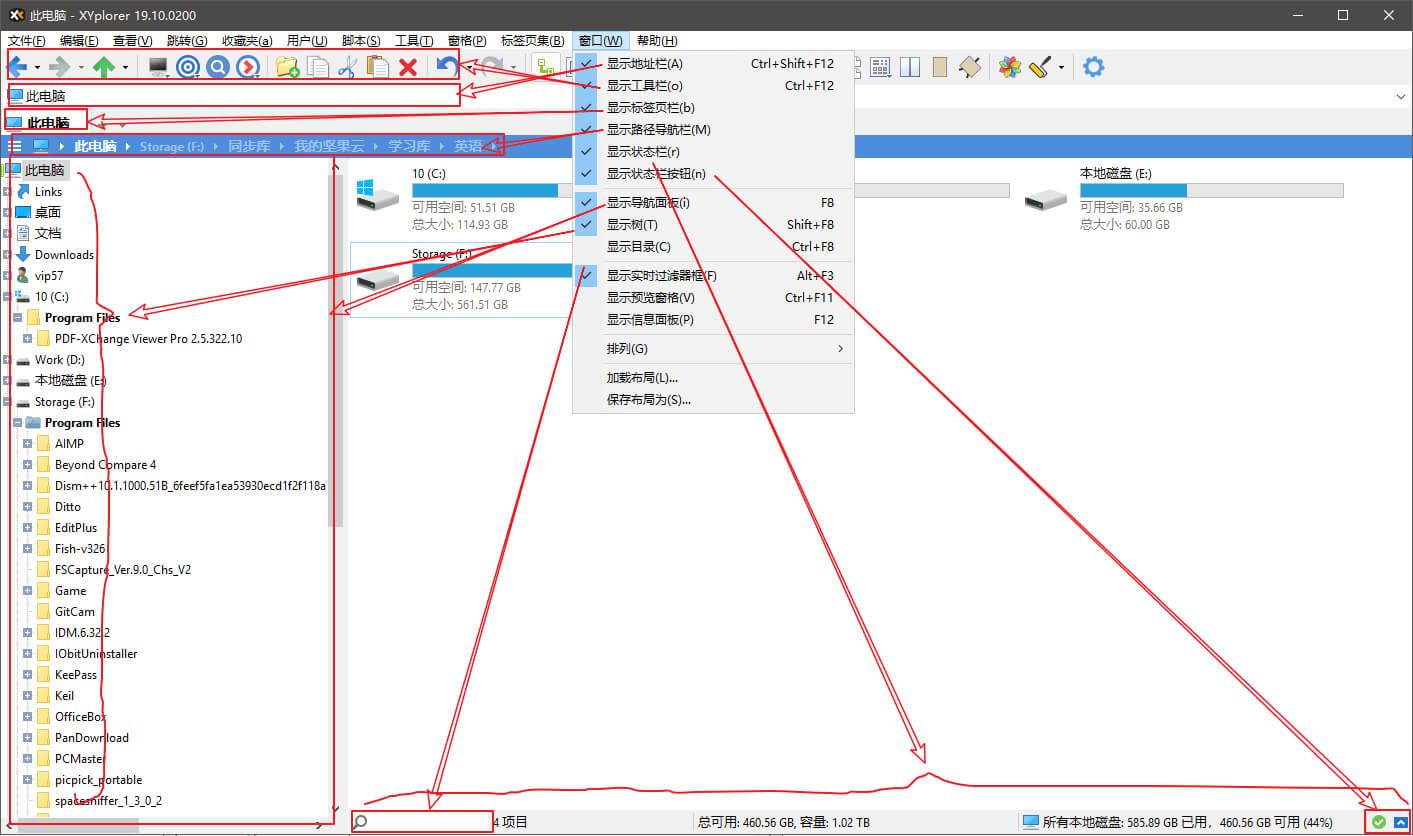
Task: Click the new folder icon
Action: point(287,66)
